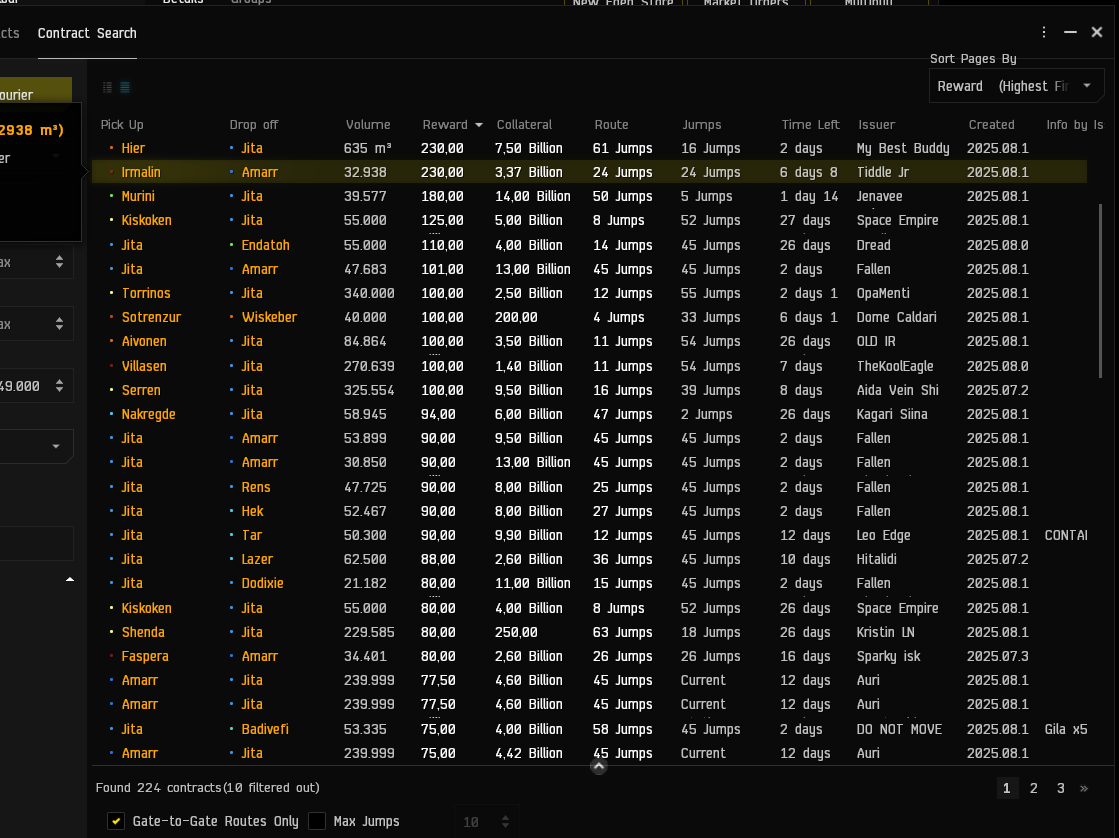Click issuer Sparky isk
The image size is (1119, 838).
888,656
